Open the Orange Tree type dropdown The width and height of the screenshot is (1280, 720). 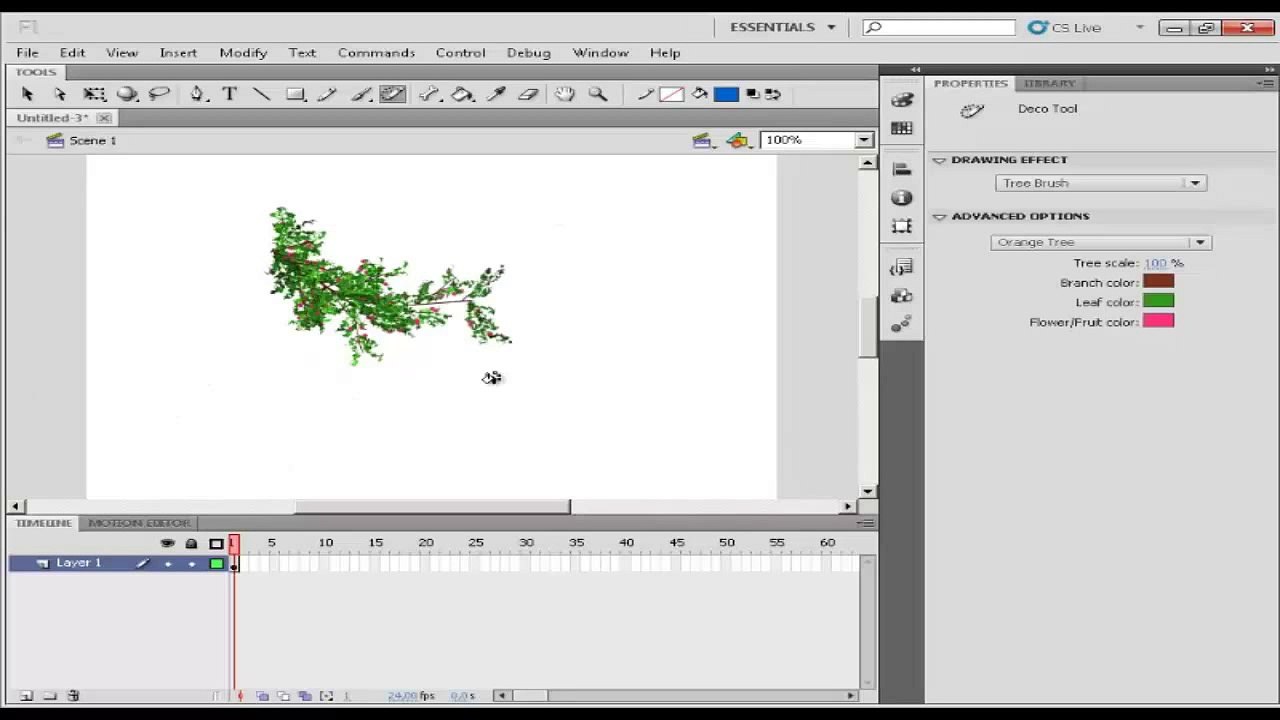(1101, 242)
